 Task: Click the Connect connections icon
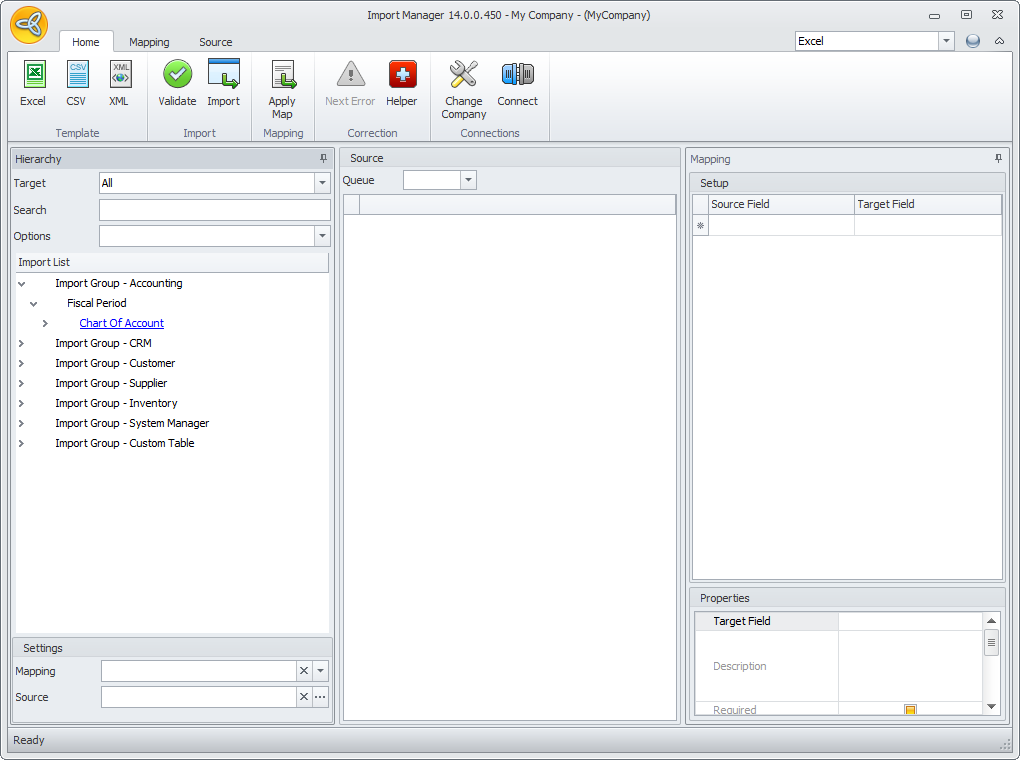(517, 76)
